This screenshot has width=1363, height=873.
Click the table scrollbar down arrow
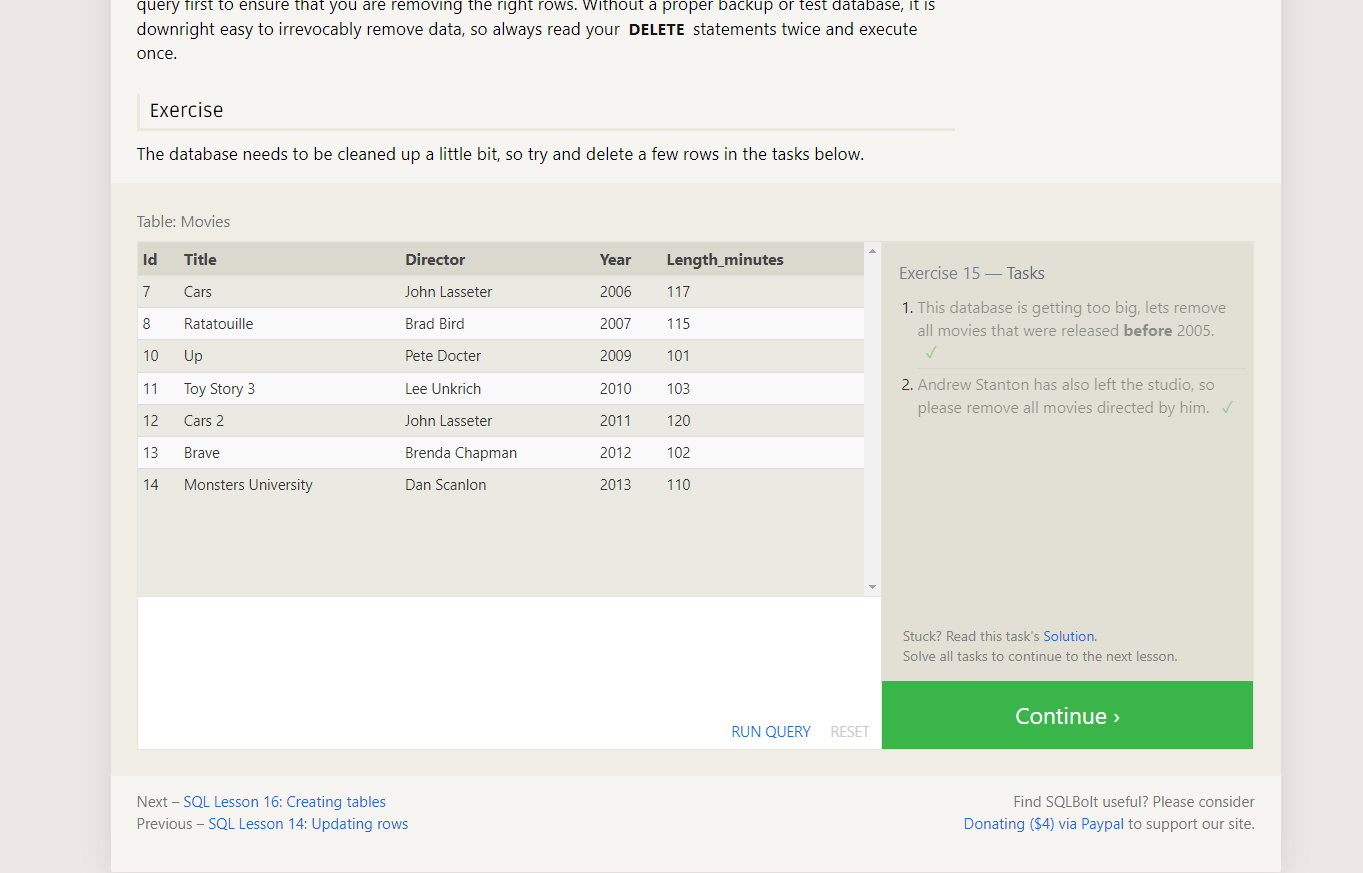point(873,587)
